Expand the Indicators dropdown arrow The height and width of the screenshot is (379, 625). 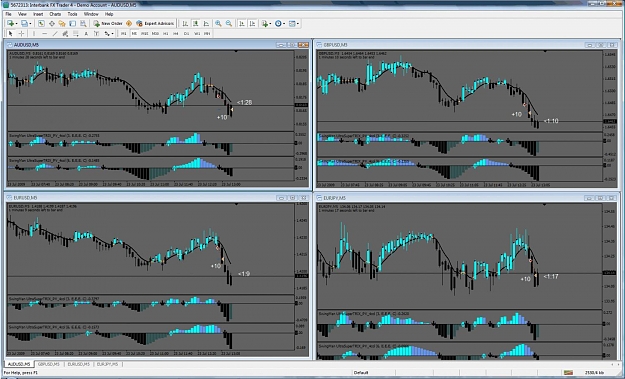[270, 24]
